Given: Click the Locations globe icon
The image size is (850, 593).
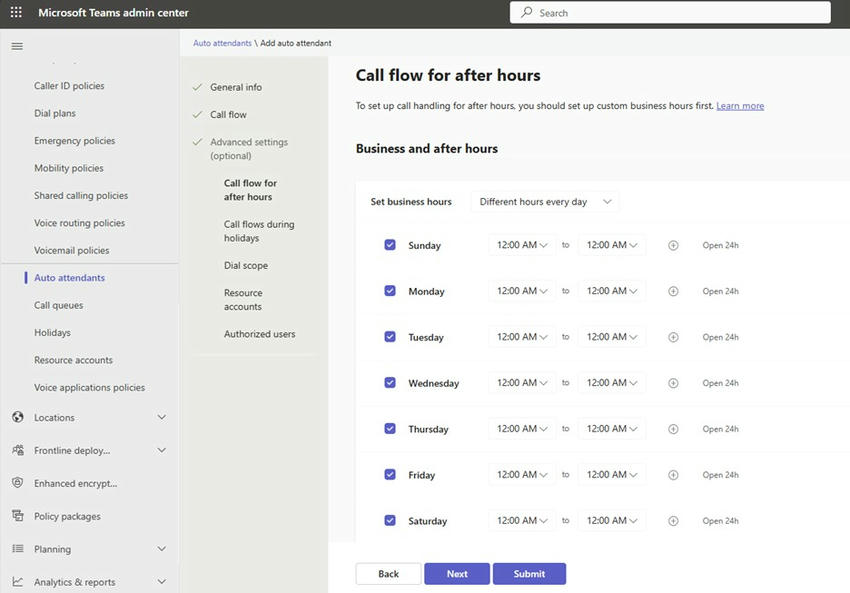Looking at the screenshot, I should [x=17, y=417].
